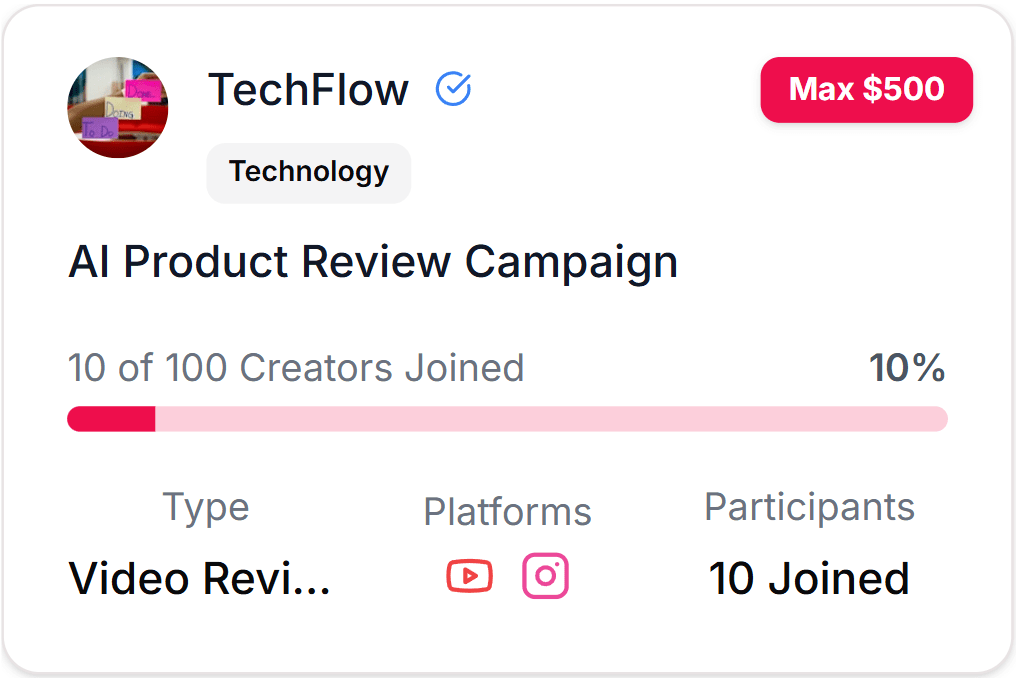Click the Max $500 reward button
The height and width of the screenshot is (678, 1016).
pos(866,89)
